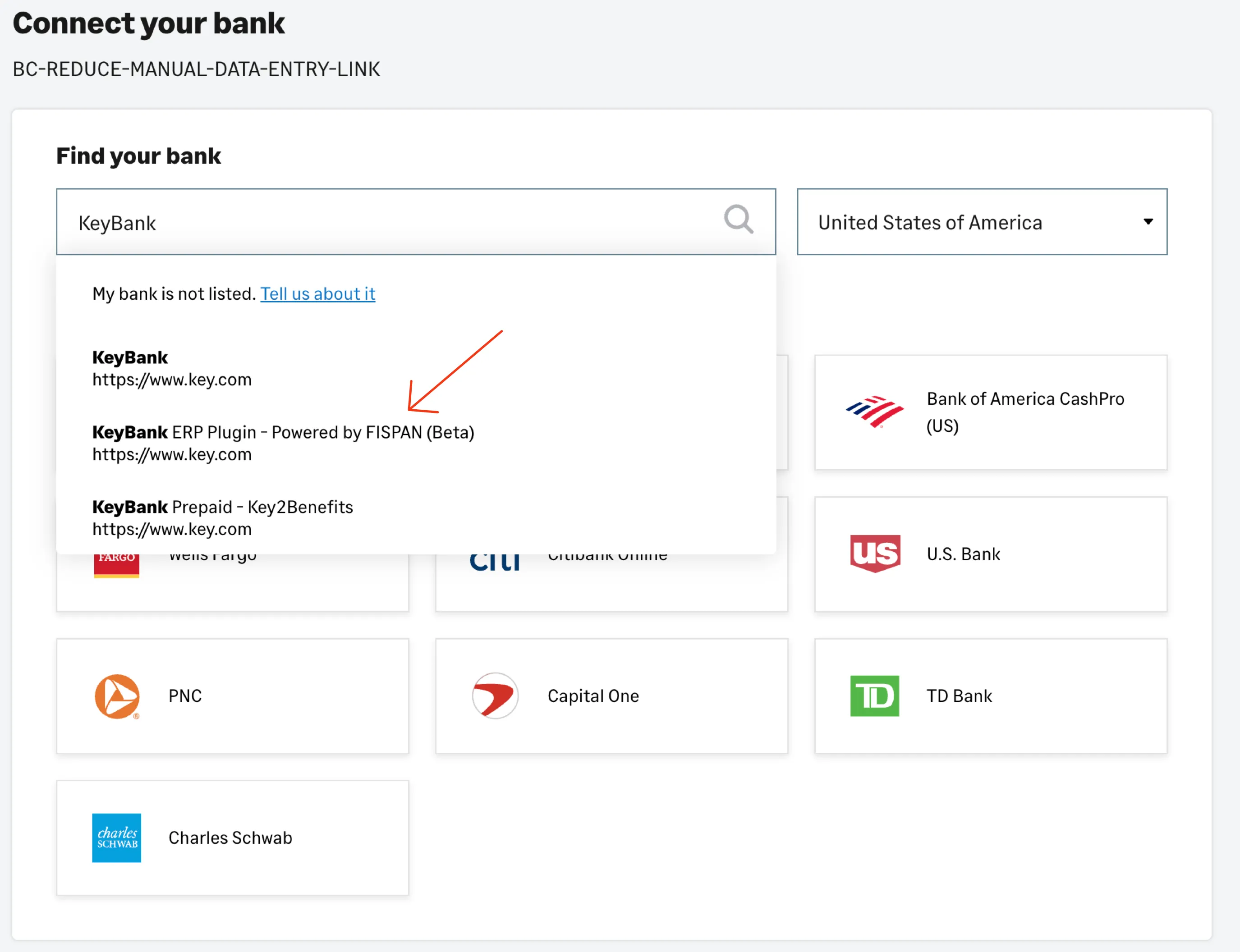Click the KeyBank search input field
This screenshot has height=952, width=1240.
tap(416, 222)
